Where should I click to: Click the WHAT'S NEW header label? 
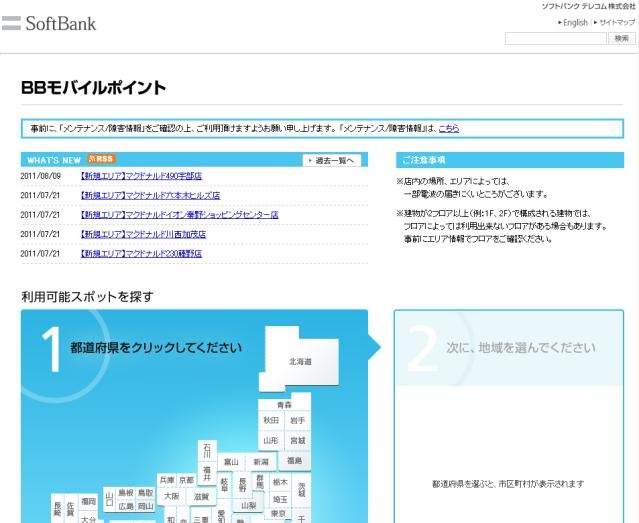54,160
